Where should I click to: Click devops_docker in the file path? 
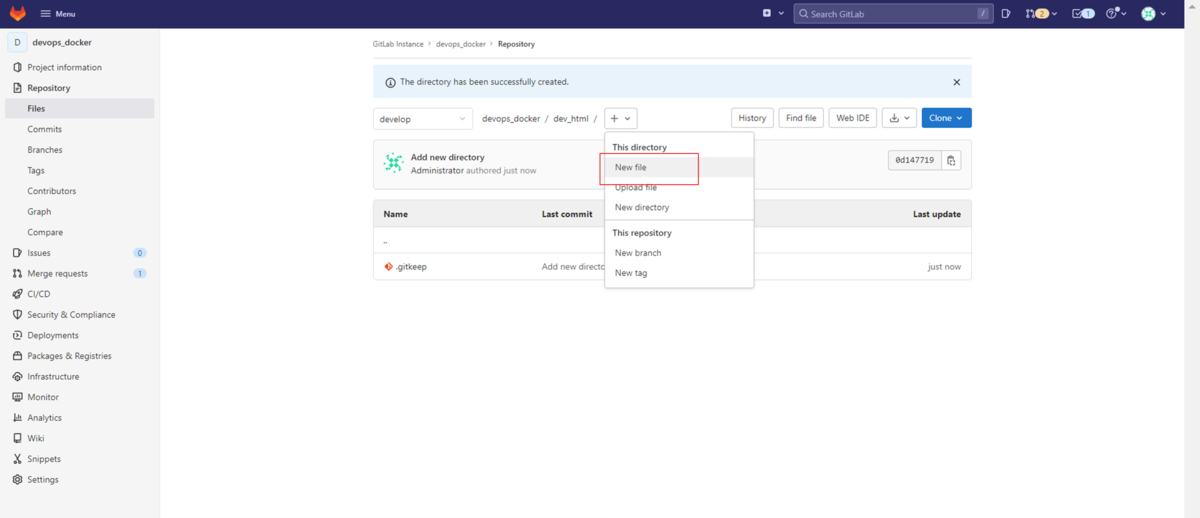click(x=511, y=118)
